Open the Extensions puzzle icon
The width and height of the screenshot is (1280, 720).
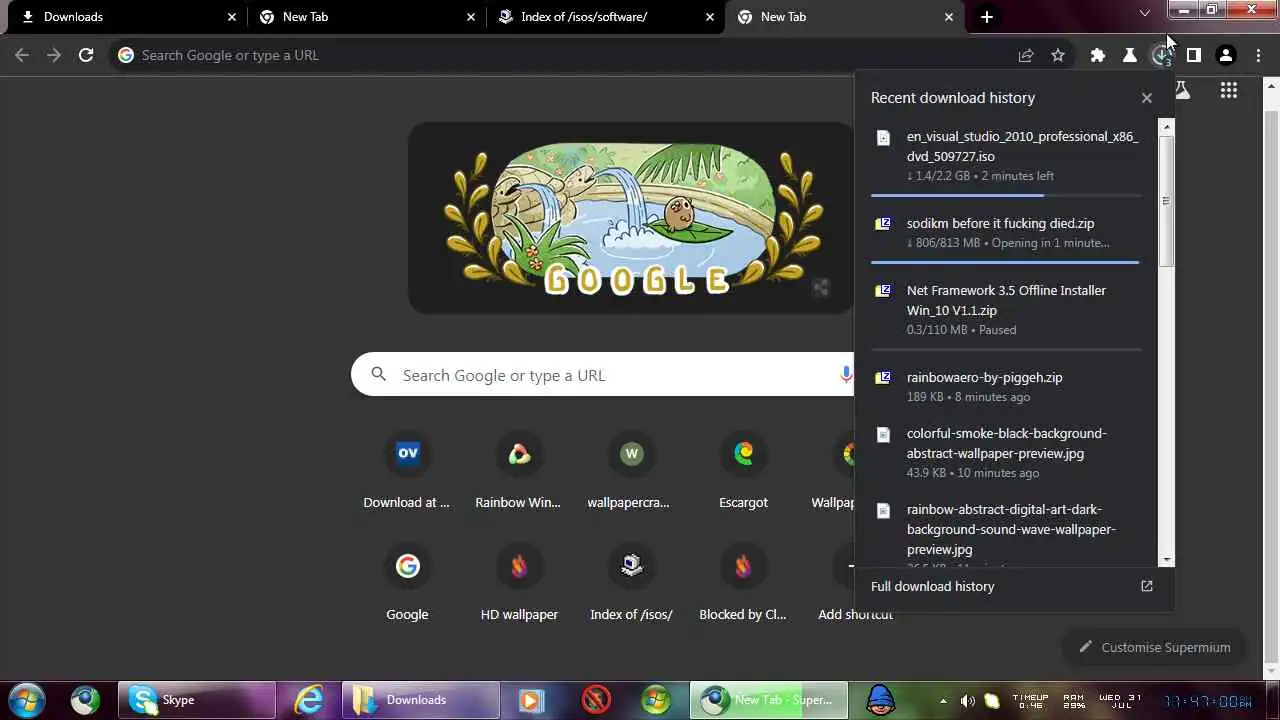click(1098, 55)
